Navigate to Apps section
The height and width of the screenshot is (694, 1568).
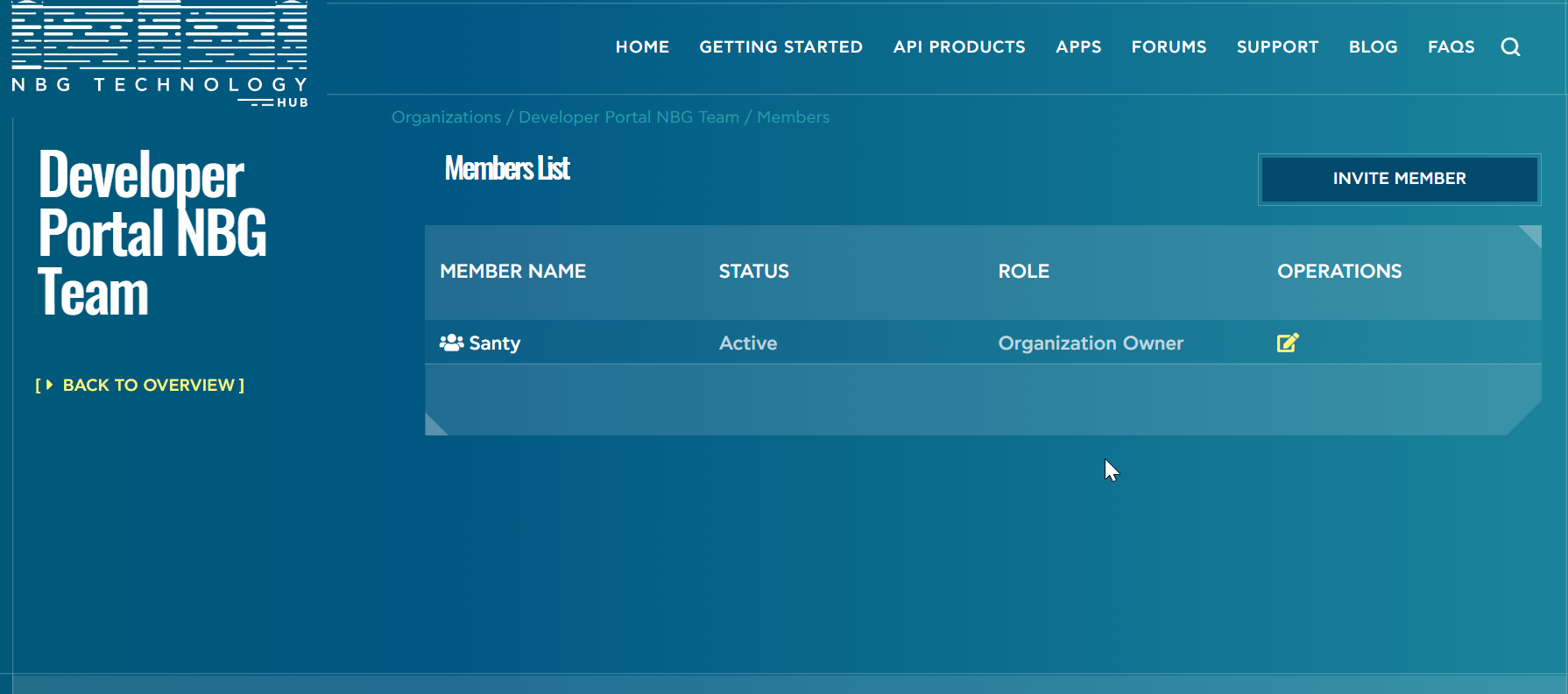[1078, 47]
